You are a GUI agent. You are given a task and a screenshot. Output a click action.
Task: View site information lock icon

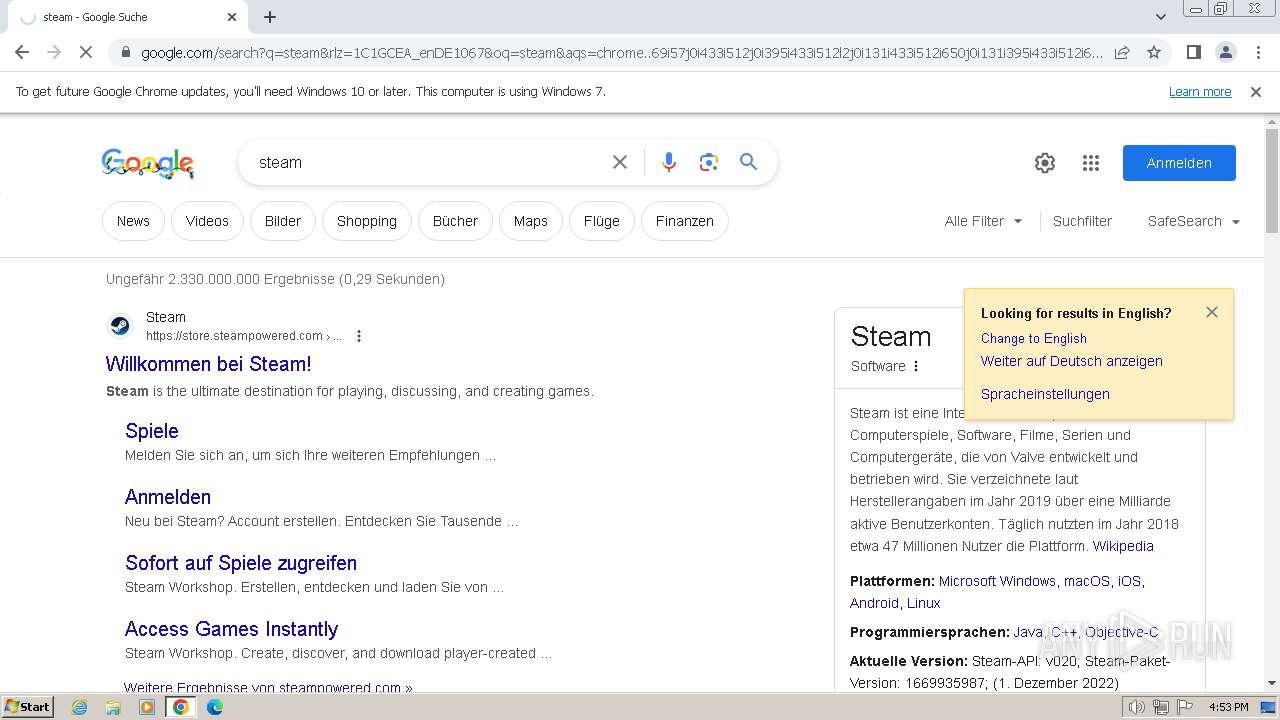coord(125,53)
